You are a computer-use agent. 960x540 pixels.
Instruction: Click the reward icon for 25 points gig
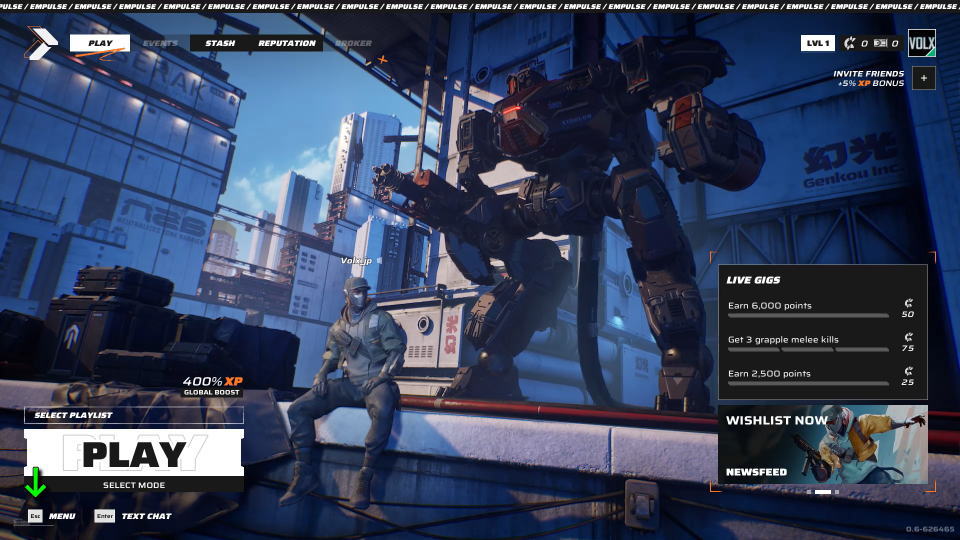click(909, 371)
